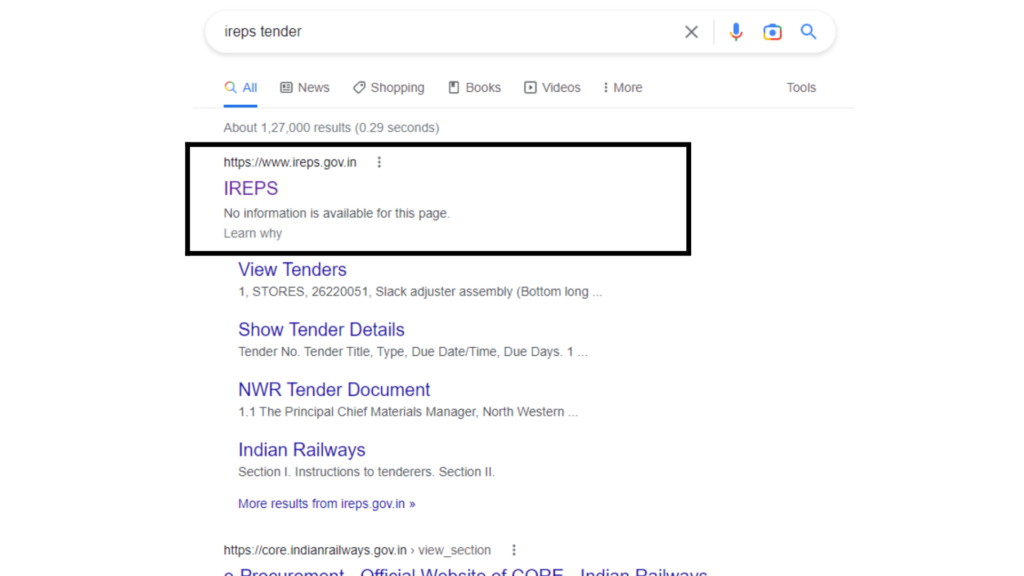Open the IREPS result title link
The width and height of the screenshot is (1024, 576).
[x=251, y=188]
